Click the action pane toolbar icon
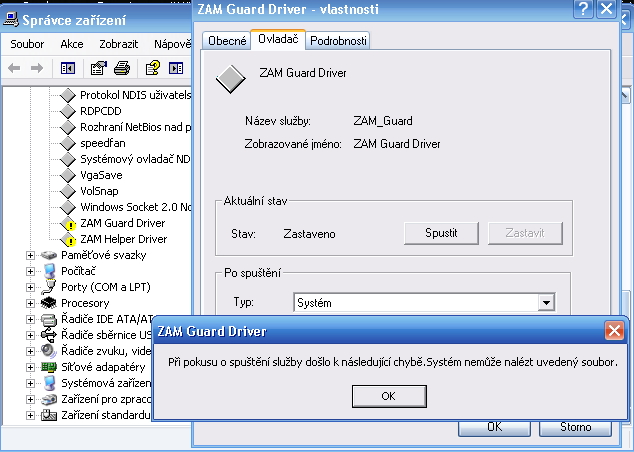Image resolution: width=634 pixels, height=452 pixels. pyautogui.click(x=176, y=68)
